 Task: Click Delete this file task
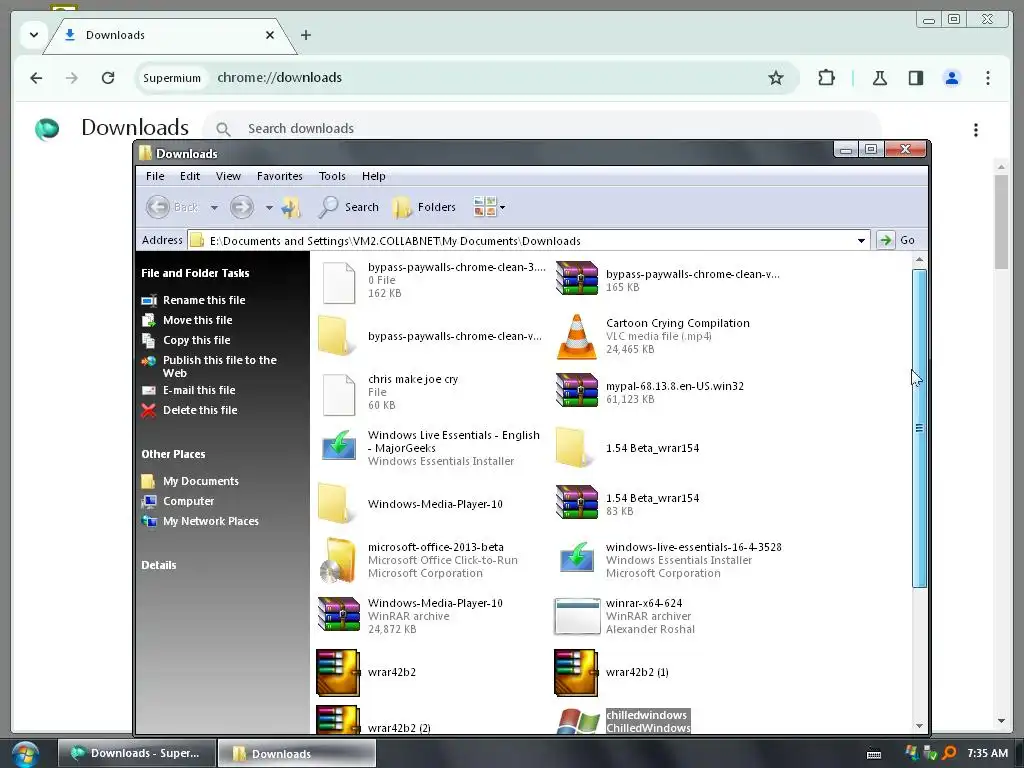[200, 410]
